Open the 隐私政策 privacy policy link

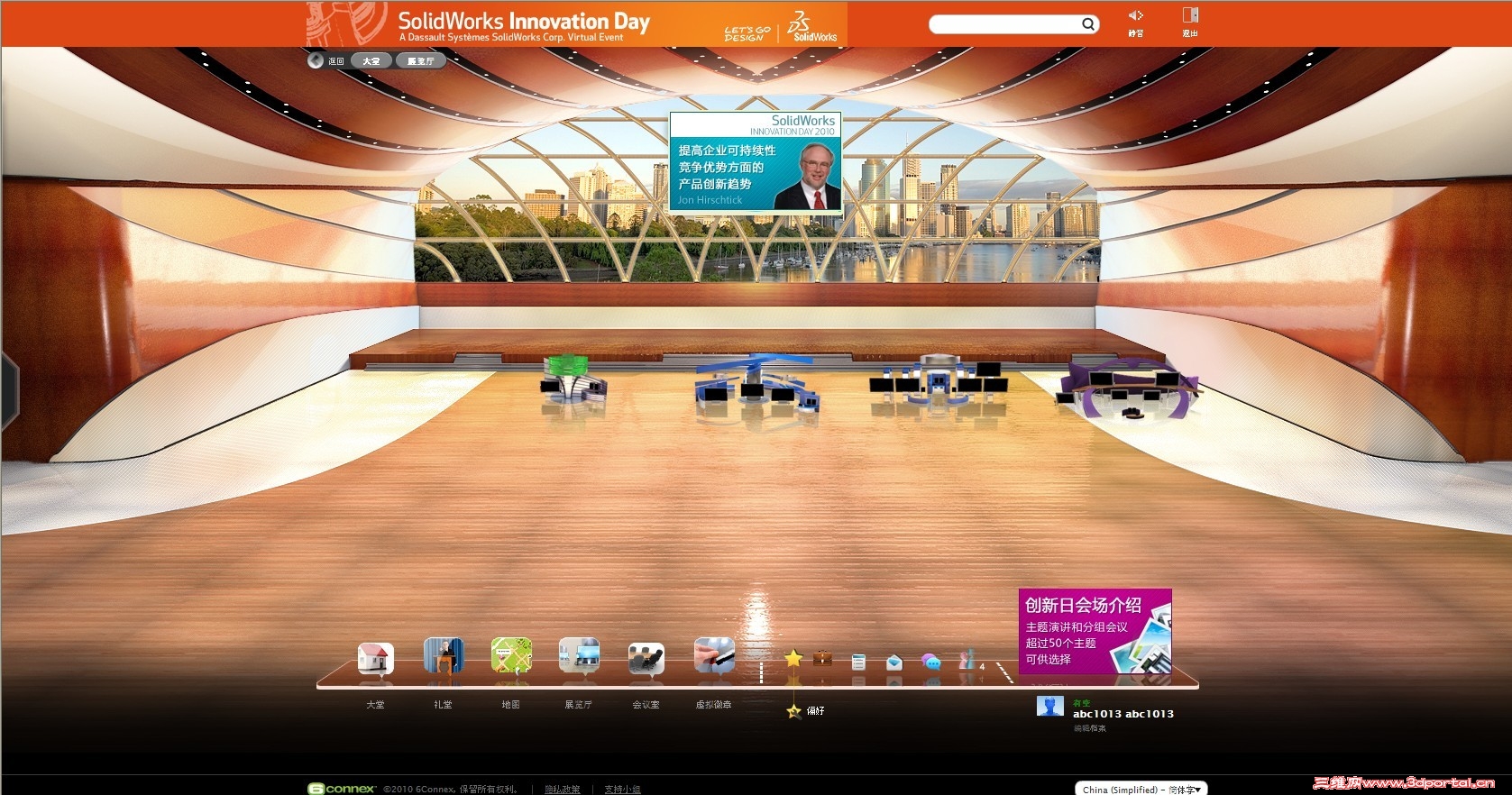tap(563, 789)
